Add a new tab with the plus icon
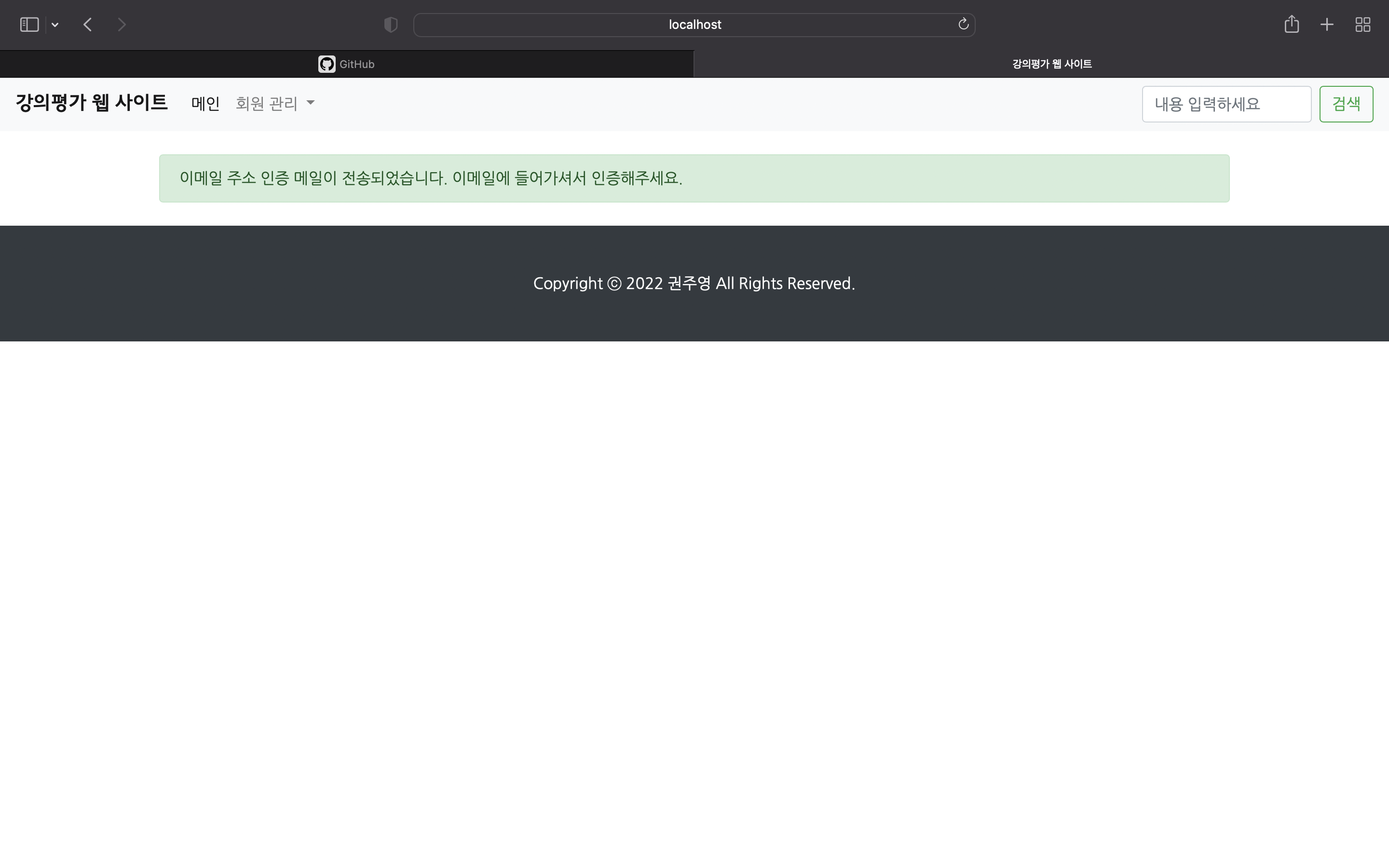This screenshot has width=1389, height=868. [x=1326, y=25]
